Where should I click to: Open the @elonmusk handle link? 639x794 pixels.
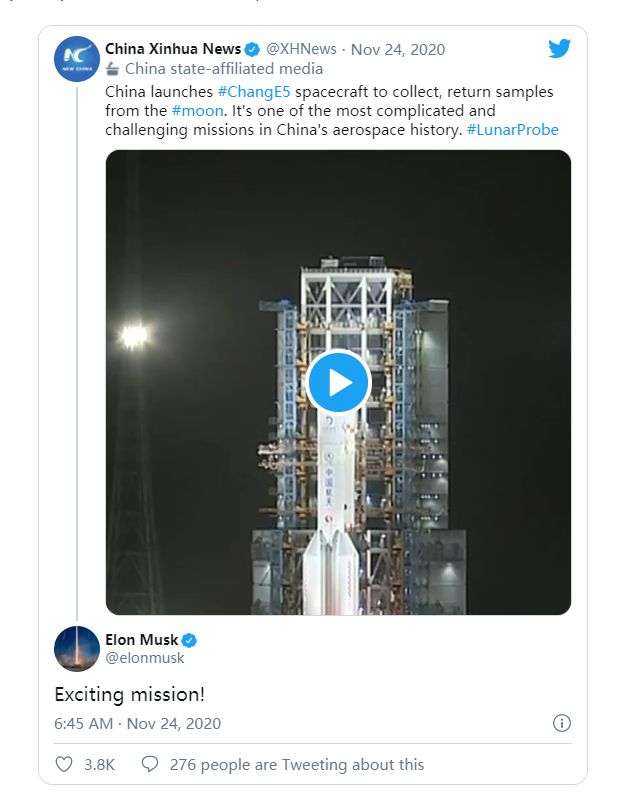coord(144,658)
